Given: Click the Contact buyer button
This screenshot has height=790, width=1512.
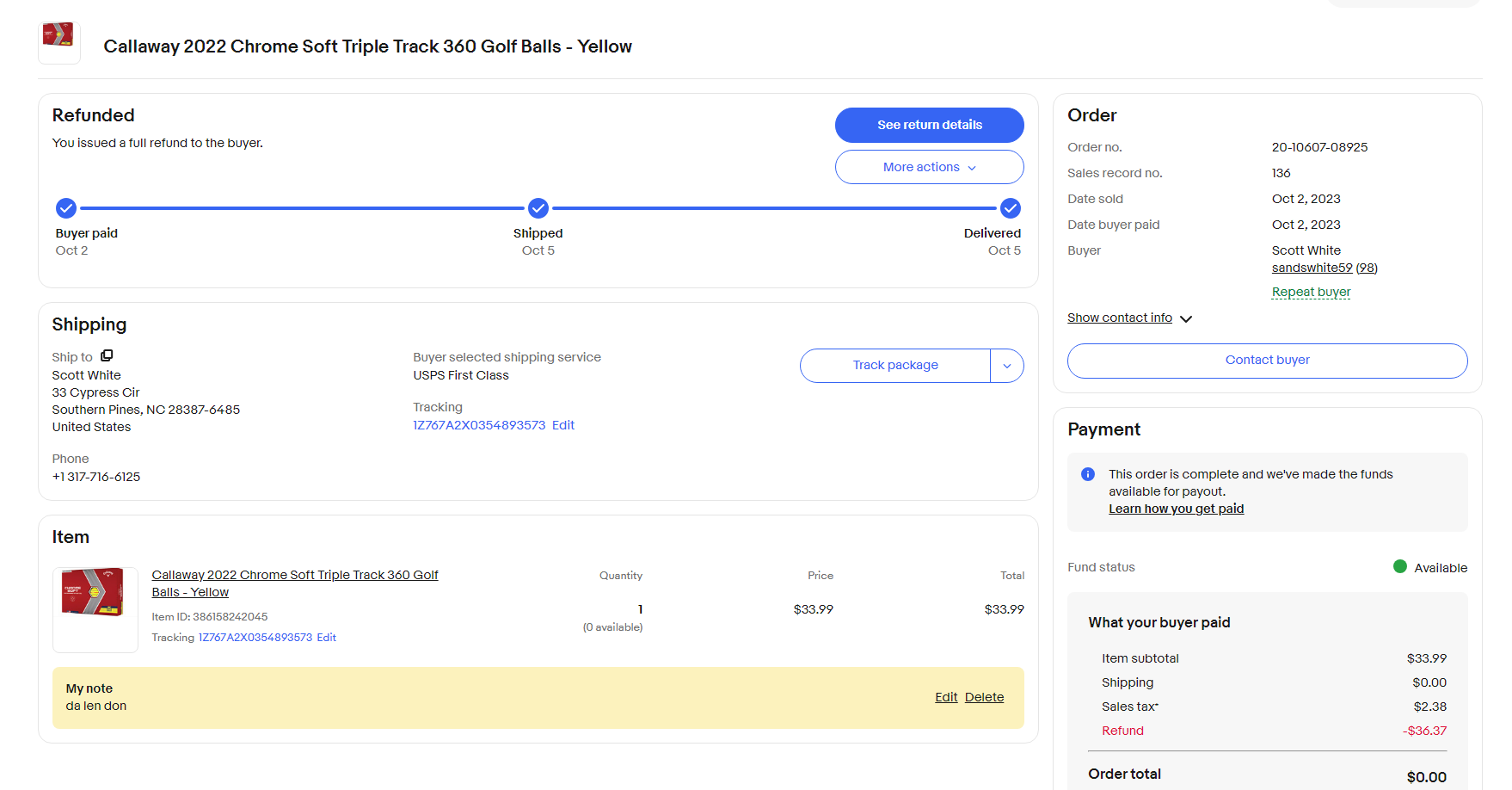Looking at the screenshot, I should pos(1267,361).
